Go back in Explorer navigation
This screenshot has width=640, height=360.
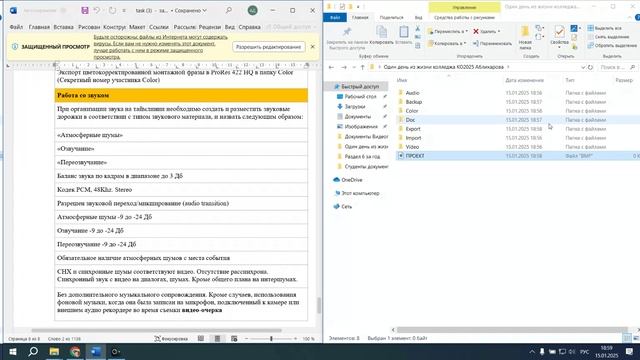pos(331,67)
